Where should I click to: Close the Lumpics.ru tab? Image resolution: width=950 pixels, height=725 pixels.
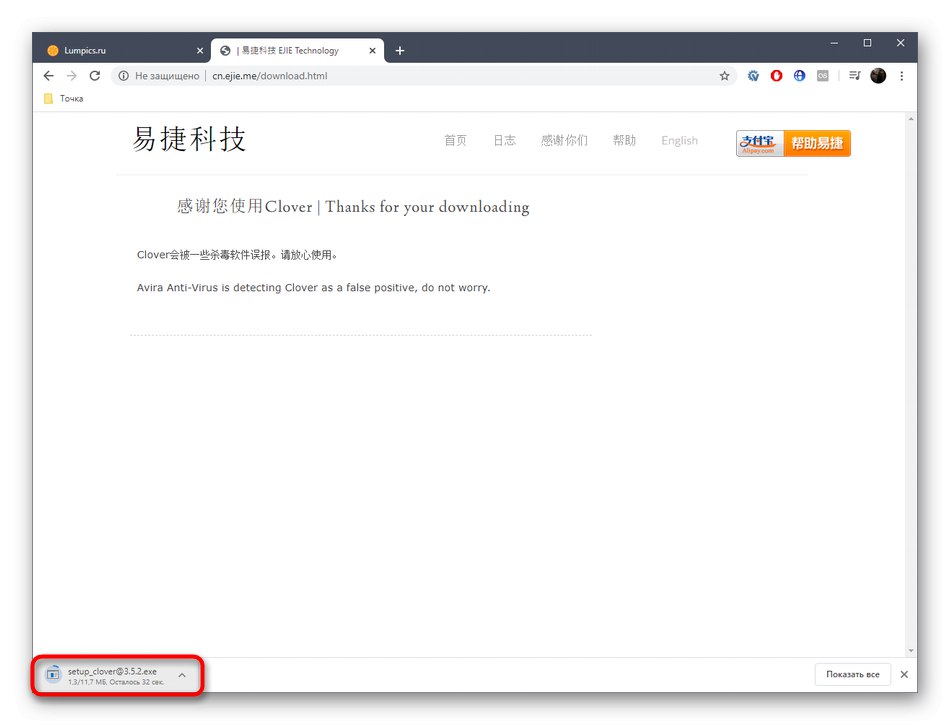click(x=200, y=51)
